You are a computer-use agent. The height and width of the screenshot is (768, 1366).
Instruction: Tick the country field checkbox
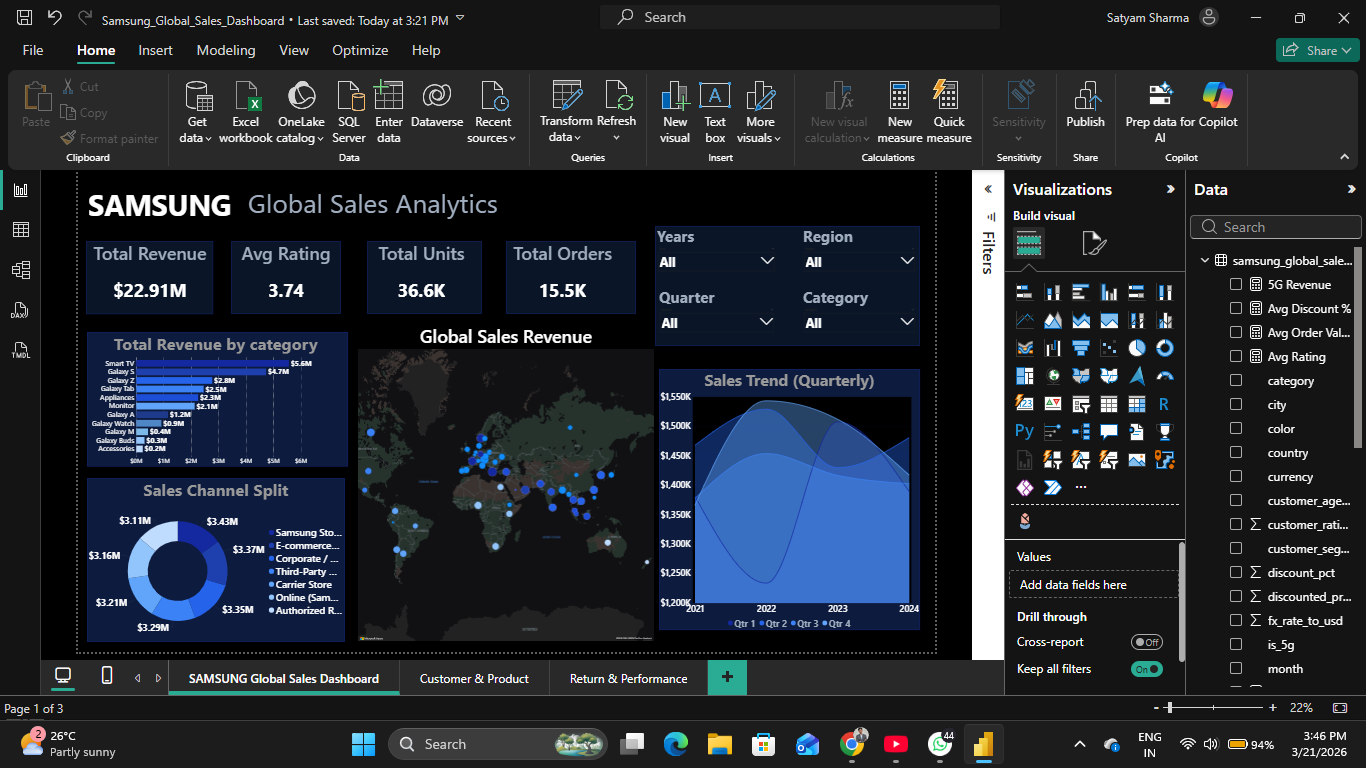pyautogui.click(x=1236, y=453)
